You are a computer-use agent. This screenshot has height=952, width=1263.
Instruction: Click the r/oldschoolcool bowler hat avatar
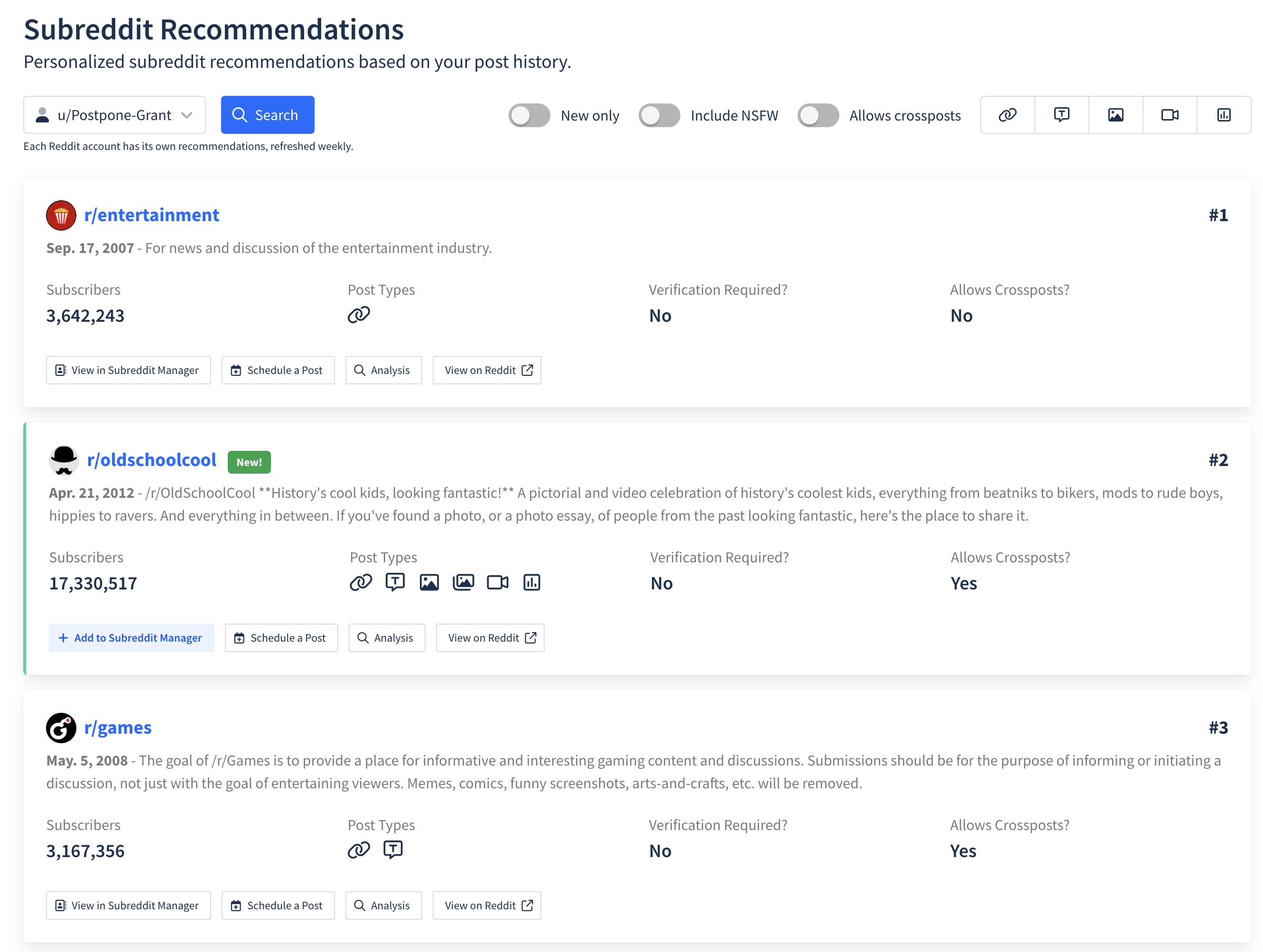coord(64,460)
